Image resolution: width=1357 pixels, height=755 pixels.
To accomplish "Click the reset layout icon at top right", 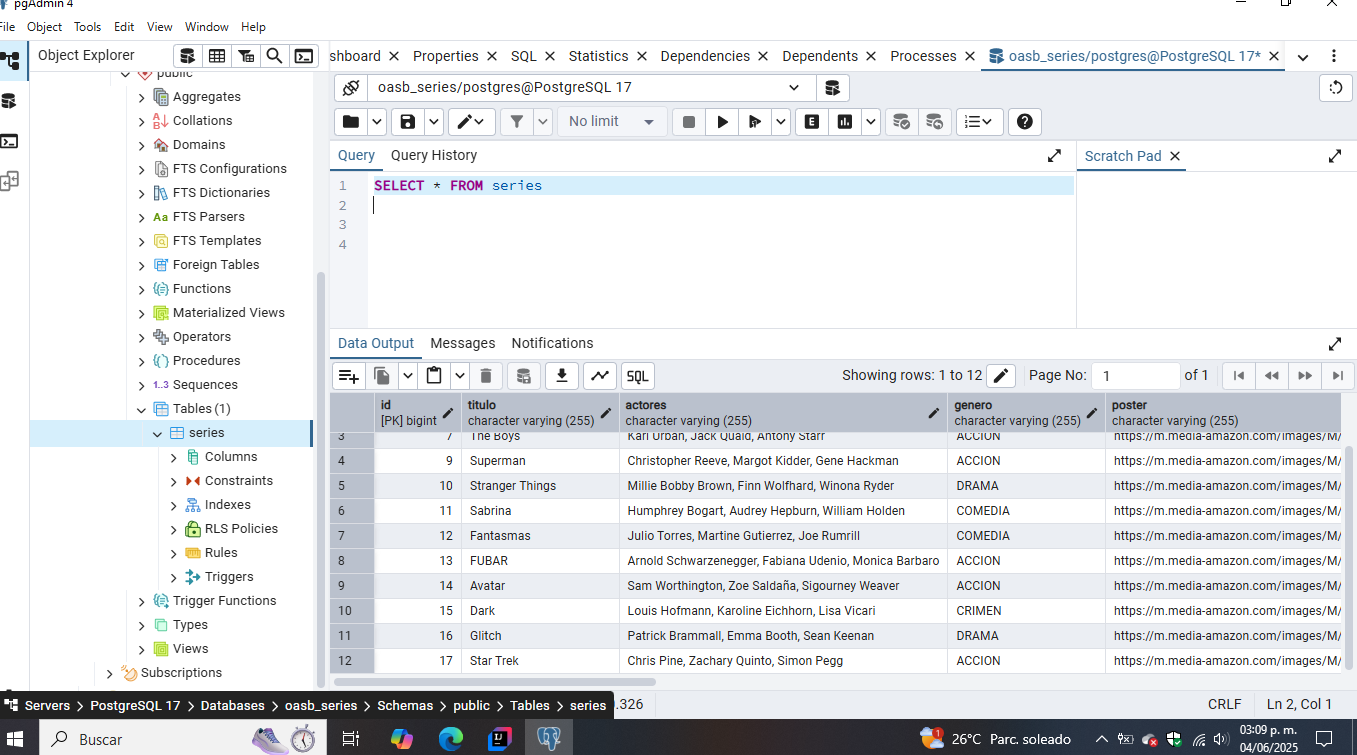I will click(x=1336, y=87).
